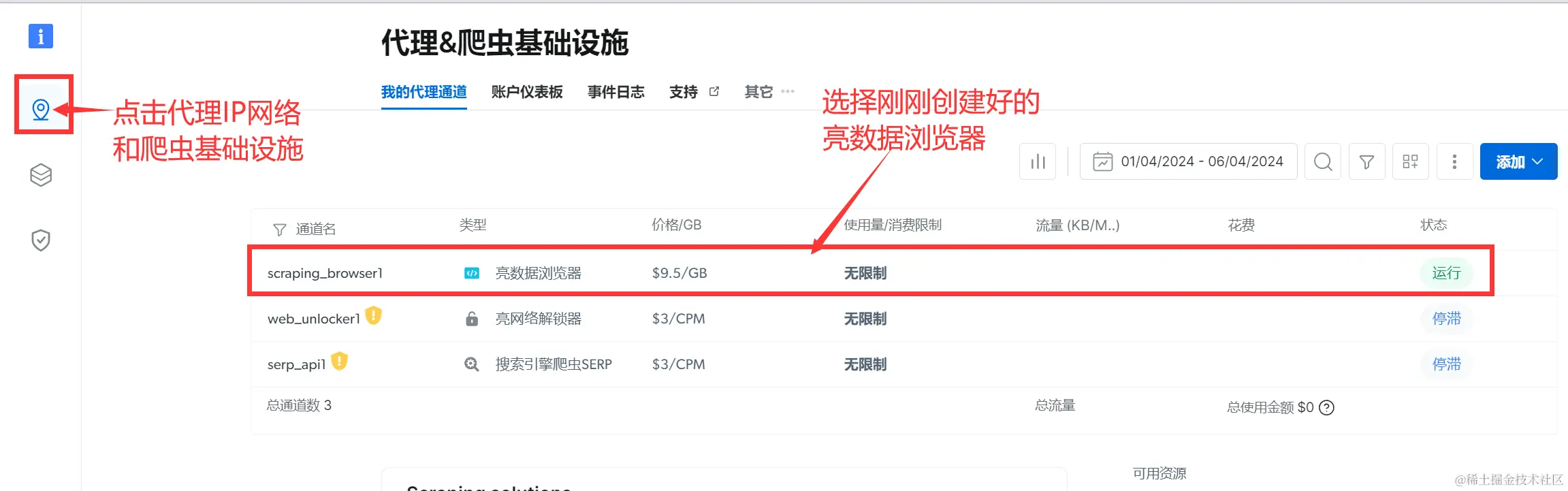Viewport: 1568px width, 491px height.
Task: Click the 可用资源 heading
Action: (x=1159, y=473)
